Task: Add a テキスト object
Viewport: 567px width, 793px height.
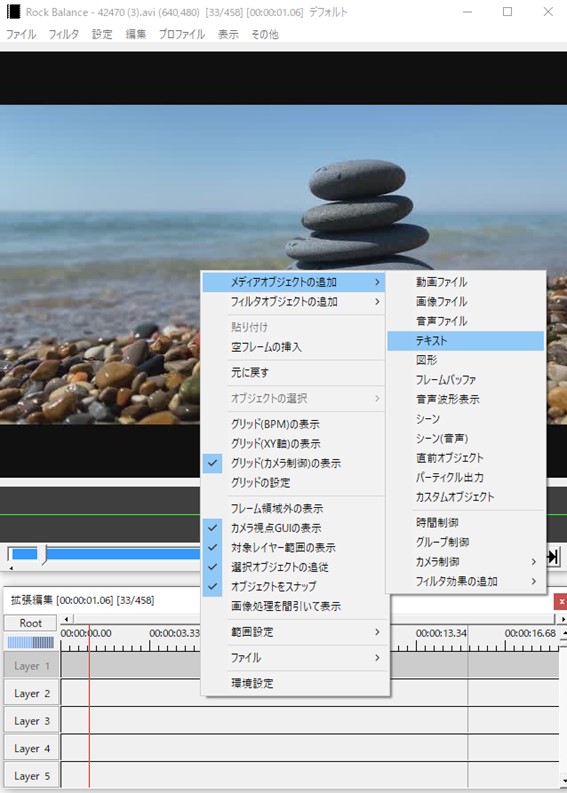Action: point(466,341)
